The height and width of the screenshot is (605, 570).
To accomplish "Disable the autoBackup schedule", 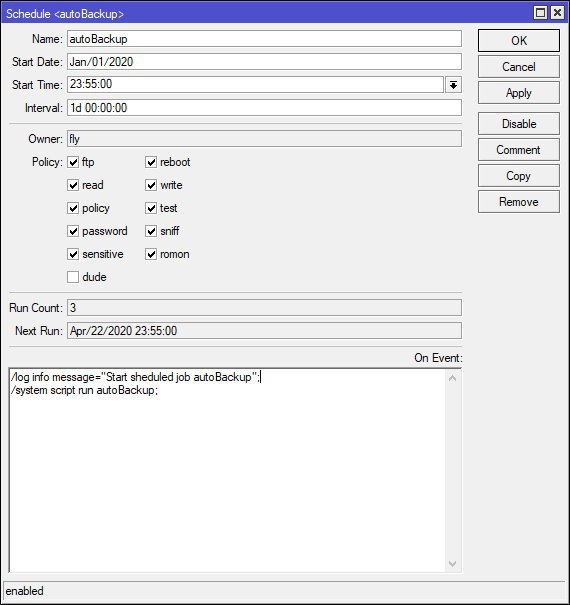I will (x=519, y=124).
